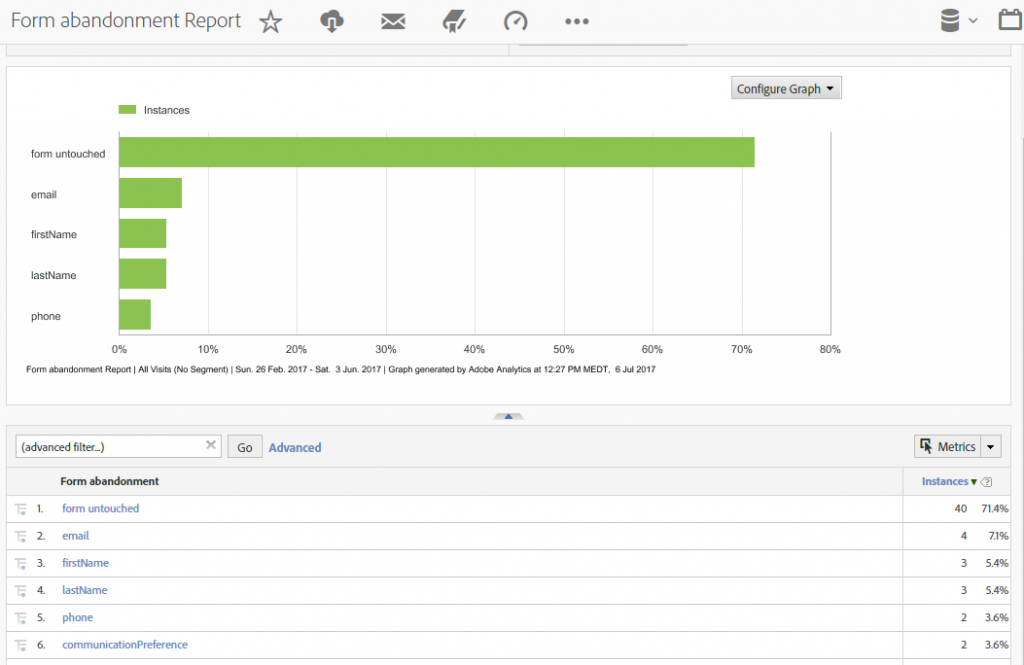Click the breakdown icon beside form untouched
This screenshot has width=1024, height=665.
tap(20, 508)
